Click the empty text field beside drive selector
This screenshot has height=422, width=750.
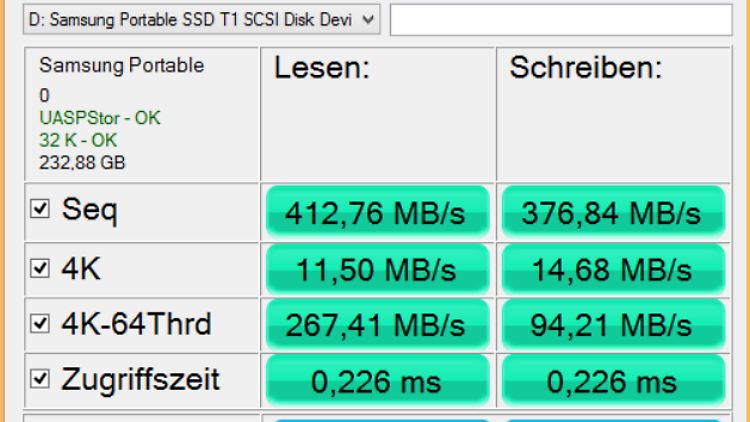click(x=559, y=19)
